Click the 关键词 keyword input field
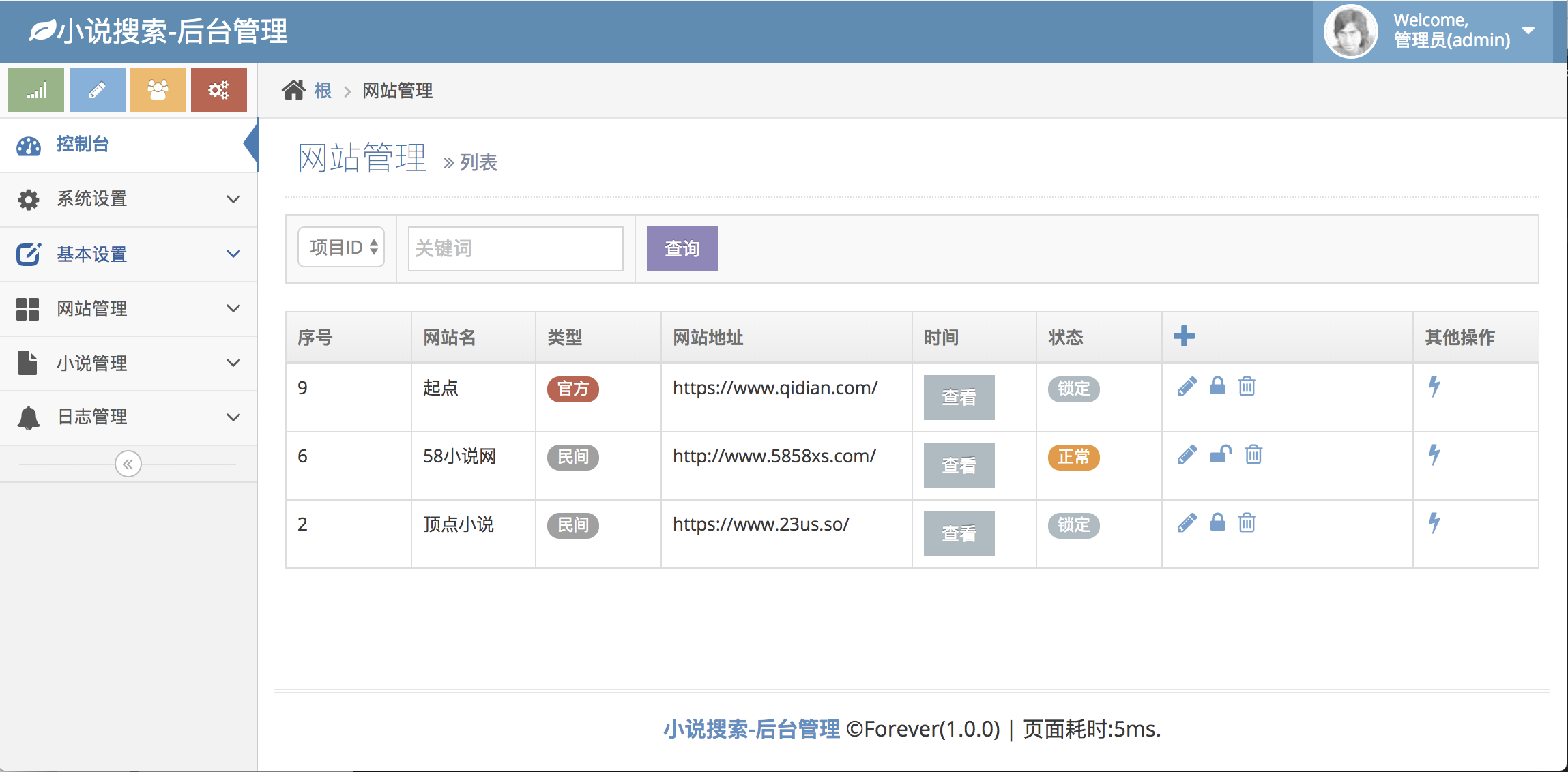 point(514,248)
